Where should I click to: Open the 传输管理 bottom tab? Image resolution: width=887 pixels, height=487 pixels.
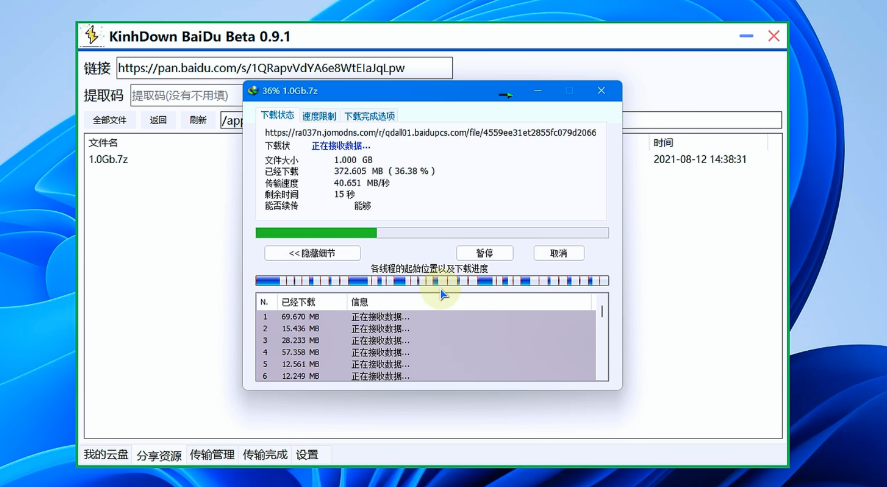(212, 454)
